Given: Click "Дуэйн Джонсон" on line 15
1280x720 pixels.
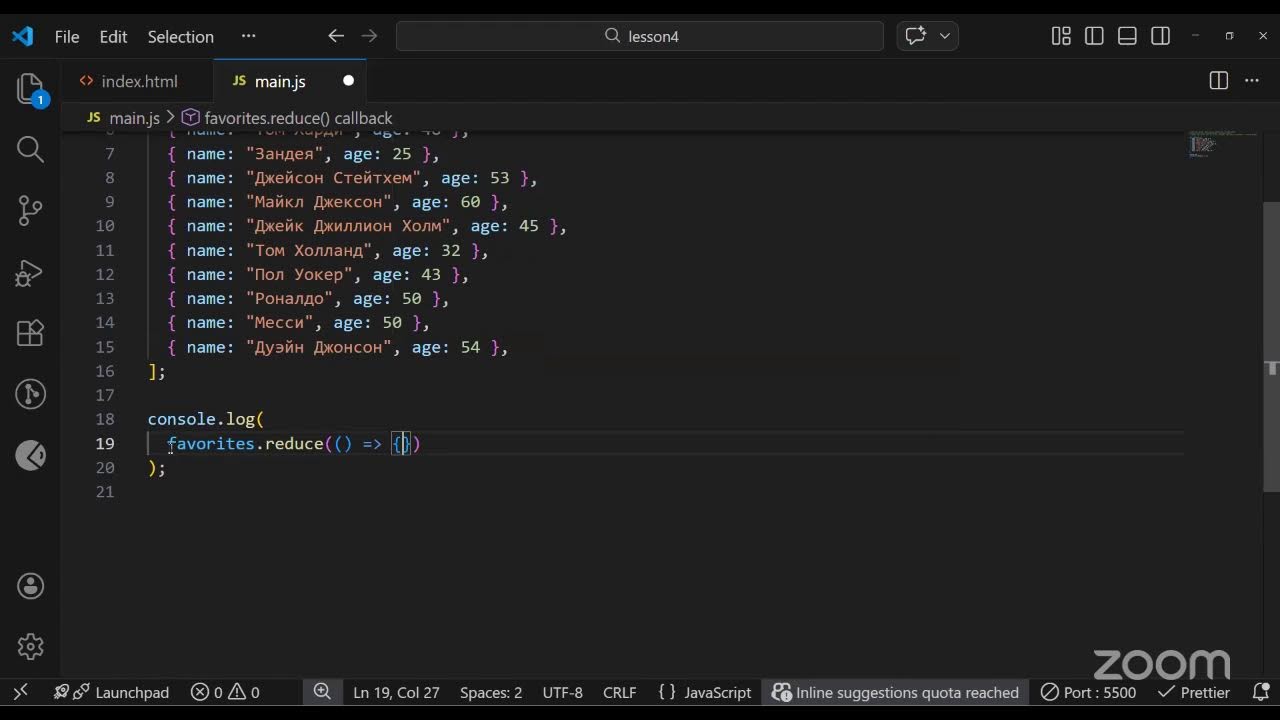Looking at the screenshot, I should point(319,347).
